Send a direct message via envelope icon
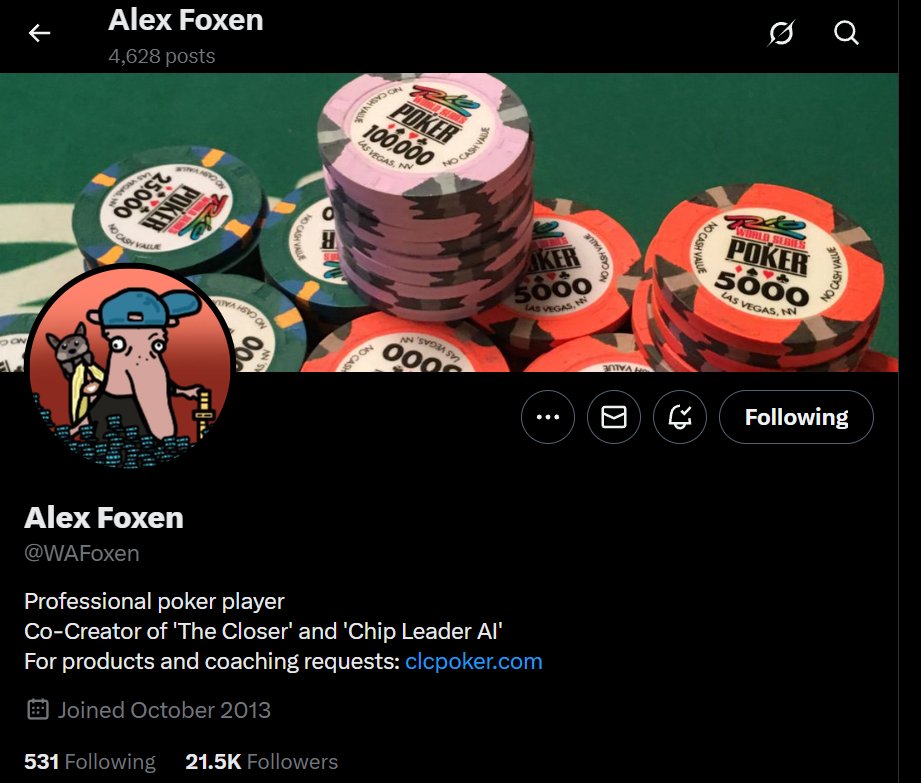 614,417
